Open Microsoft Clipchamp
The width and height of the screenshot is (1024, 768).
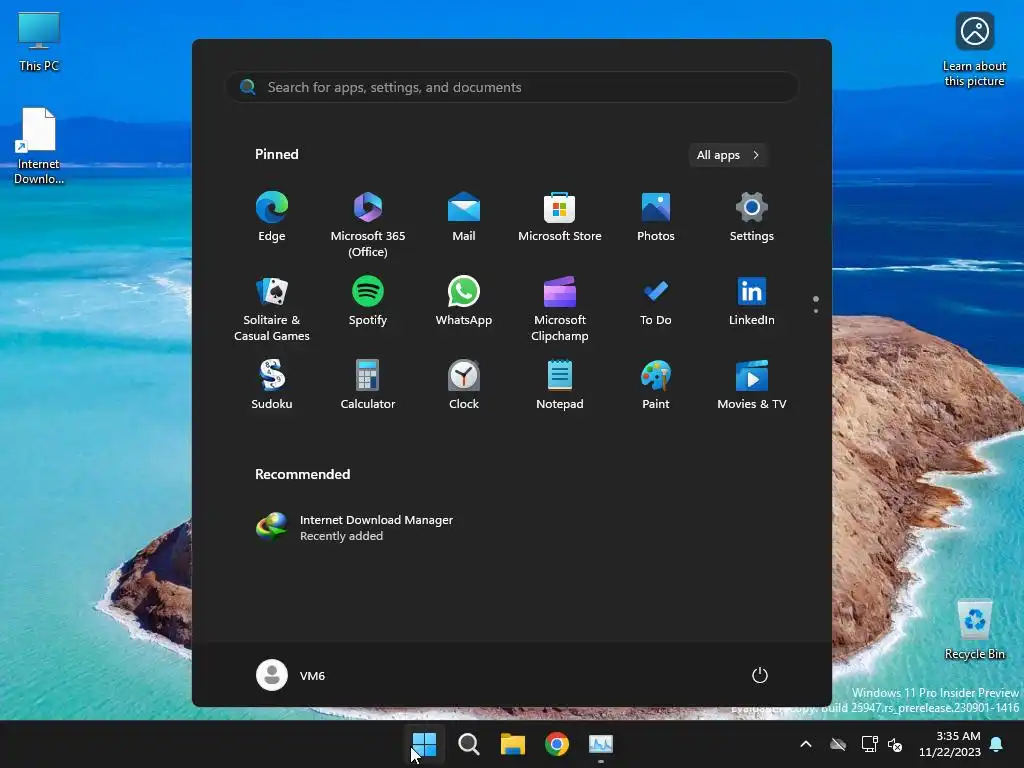(x=560, y=308)
